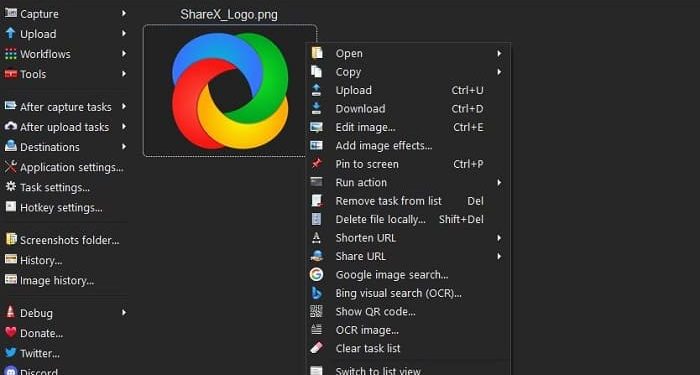The height and width of the screenshot is (375, 700).
Task: Click the Delete file locally icon
Action: click(317, 219)
